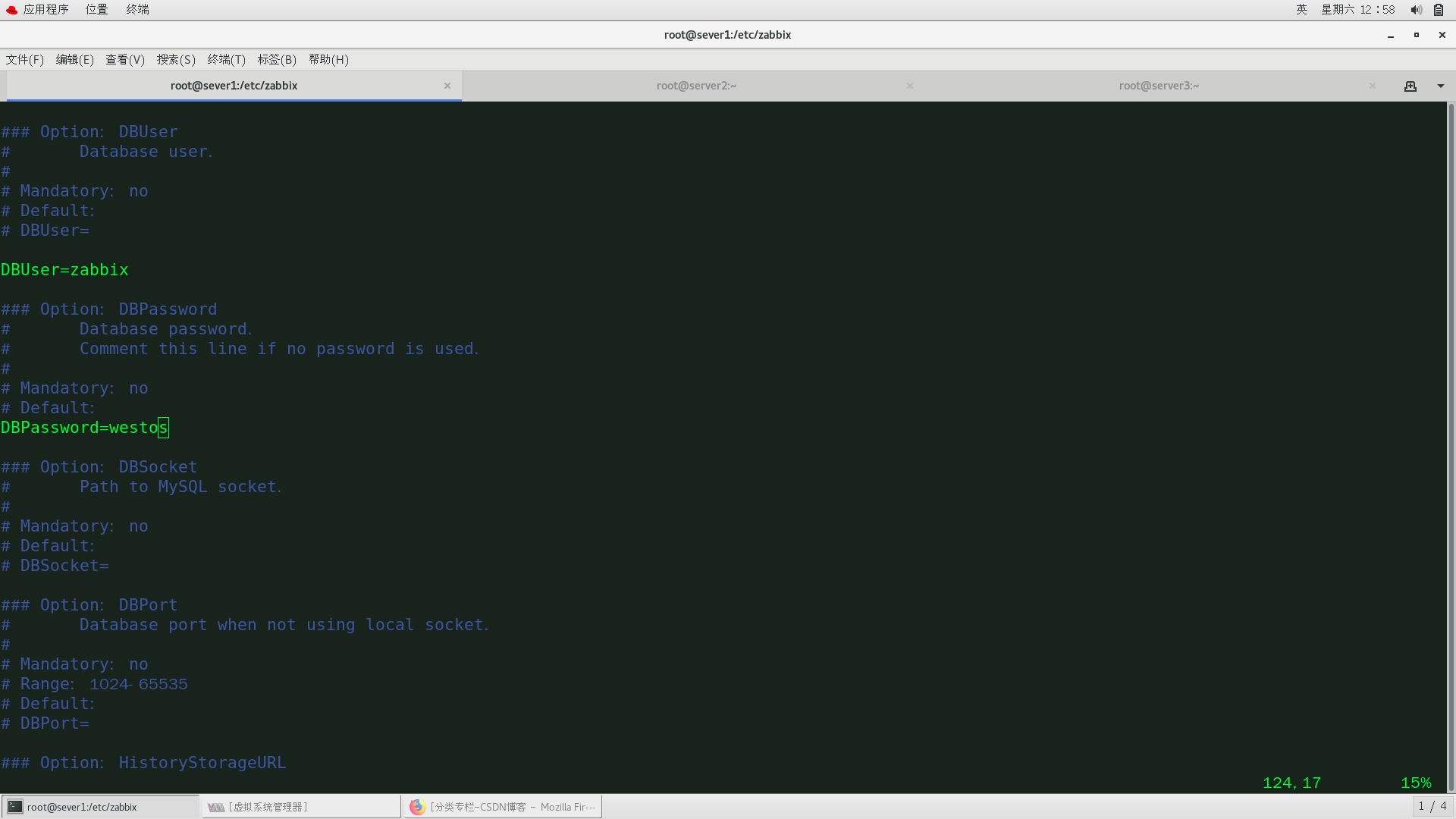Click the terminal vertical scrollbar
Screen dimensions: 1456x819
click(x=1451, y=447)
